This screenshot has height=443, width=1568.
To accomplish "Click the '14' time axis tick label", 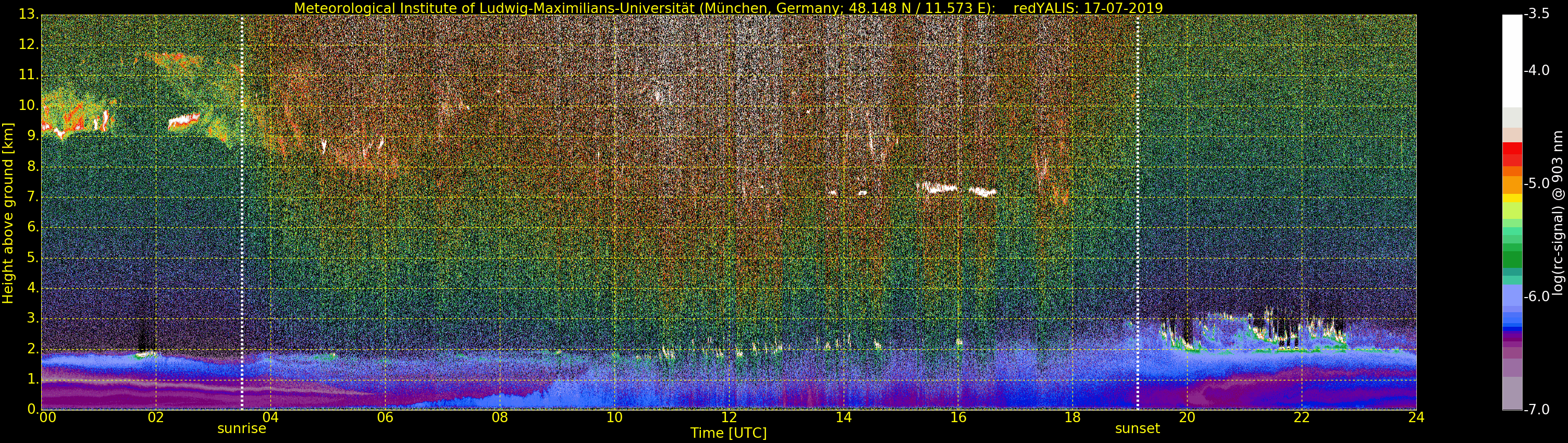I will 843,417.
